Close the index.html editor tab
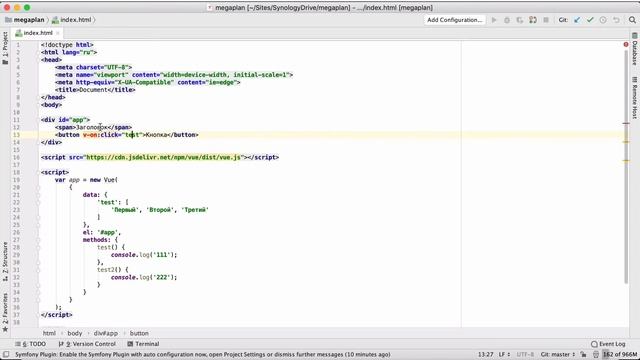Screen dimensions: 640x360 tap(58, 33)
